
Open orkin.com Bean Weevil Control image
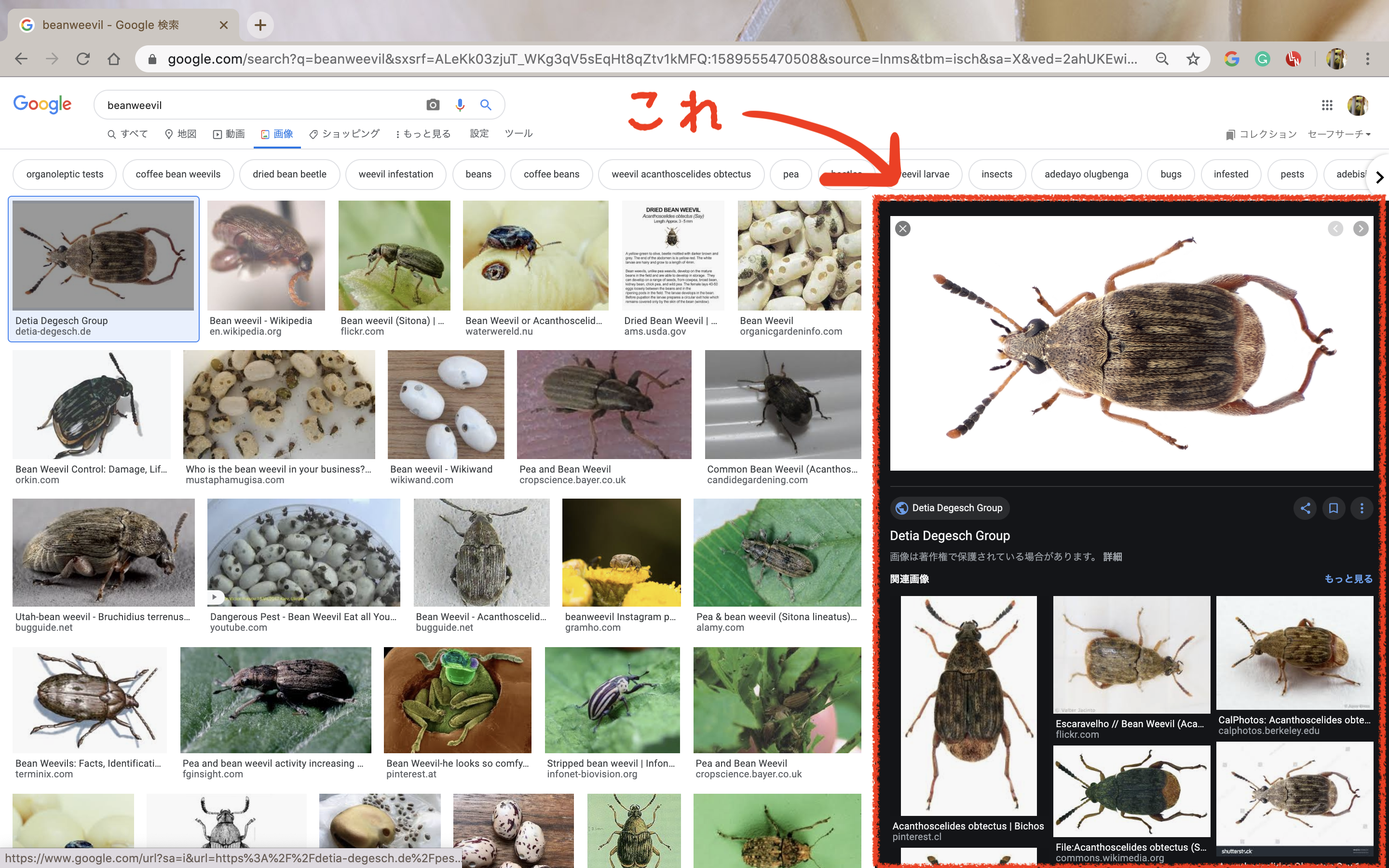(92, 405)
